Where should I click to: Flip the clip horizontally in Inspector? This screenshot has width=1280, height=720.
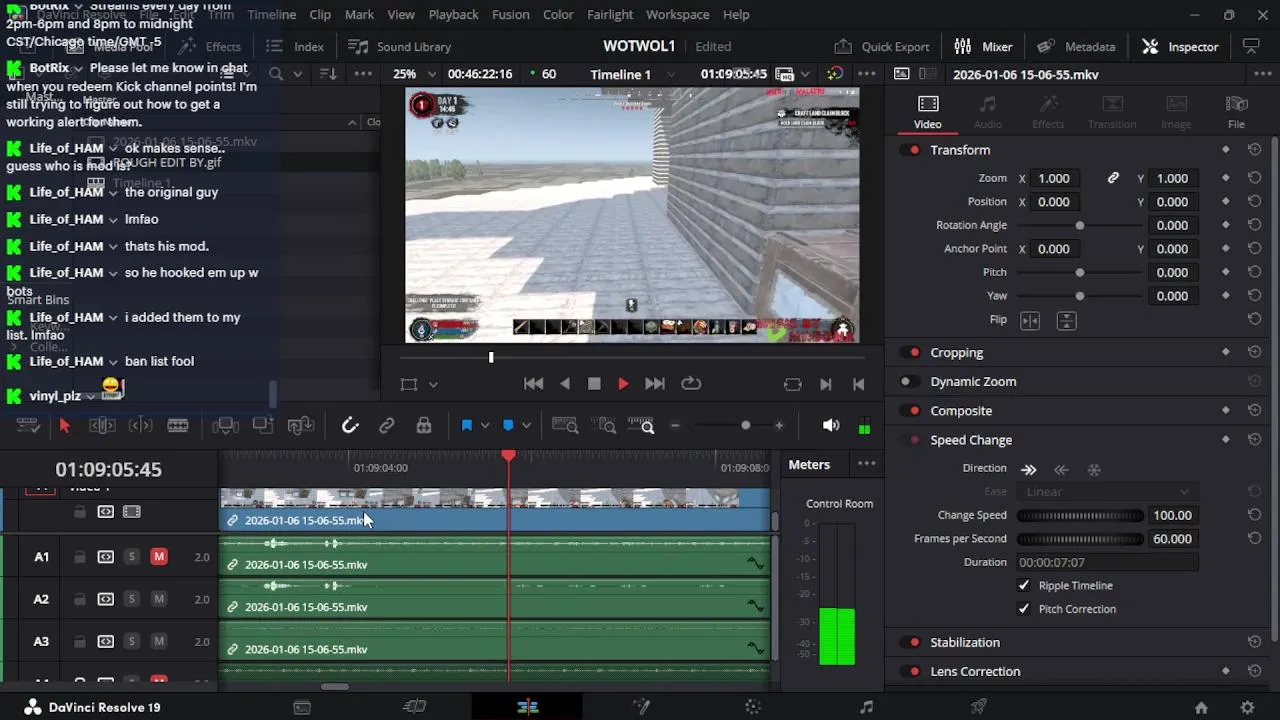pyautogui.click(x=1030, y=320)
